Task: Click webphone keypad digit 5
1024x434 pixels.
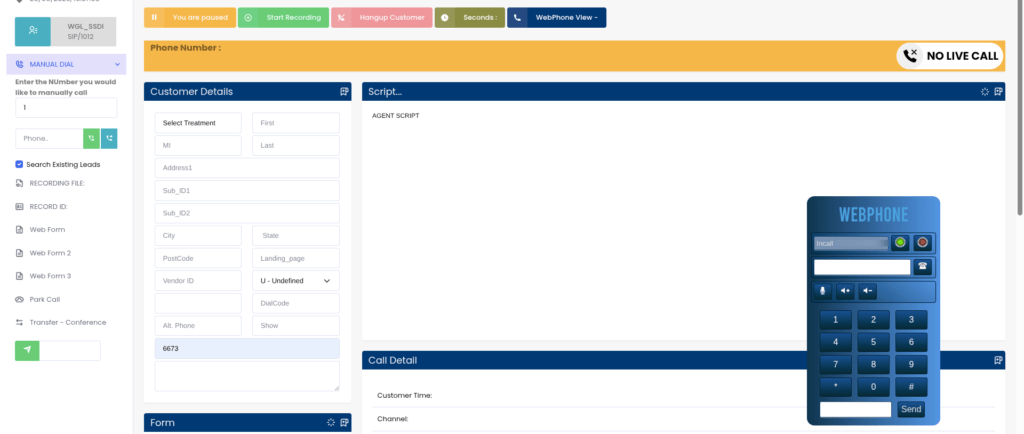Action: (x=873, y=342)
